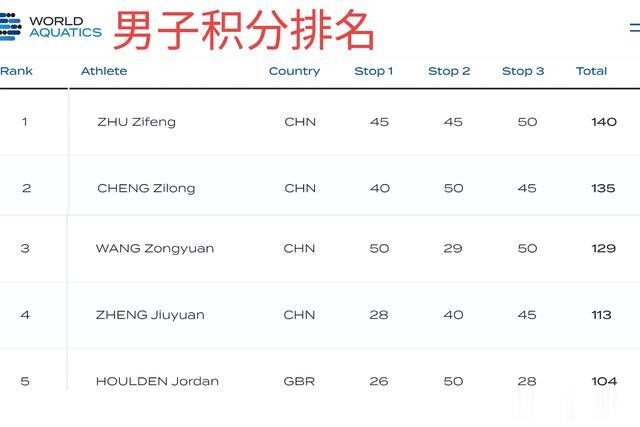Sort by Country column header

coord(294,71)
